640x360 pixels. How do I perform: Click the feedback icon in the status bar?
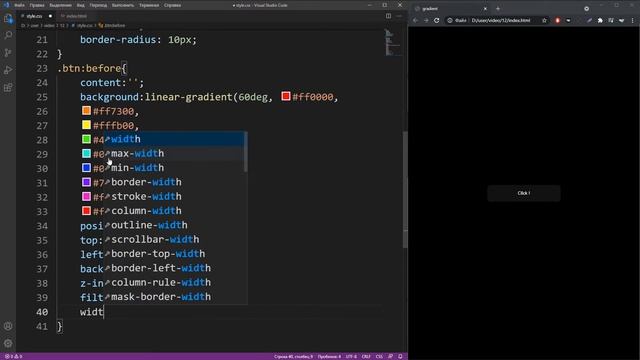(x=391, y=356)
